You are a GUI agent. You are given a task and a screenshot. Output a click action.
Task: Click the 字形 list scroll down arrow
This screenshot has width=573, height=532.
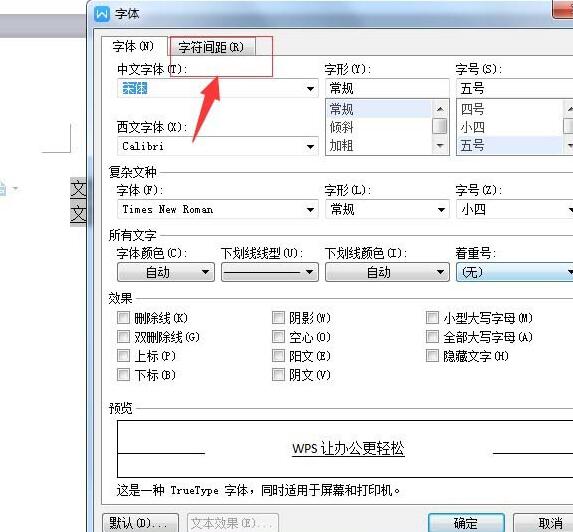pos(440,146)
